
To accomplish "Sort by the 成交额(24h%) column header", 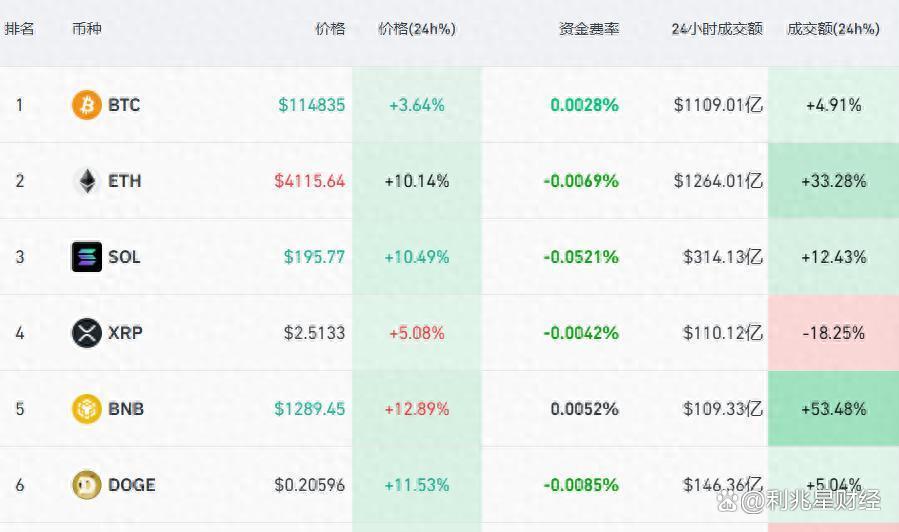I will tap(833, 29).
